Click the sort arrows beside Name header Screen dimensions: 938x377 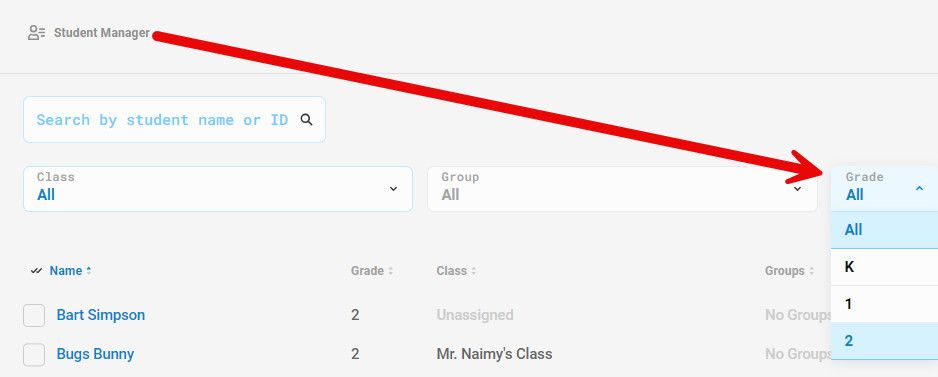89,270
